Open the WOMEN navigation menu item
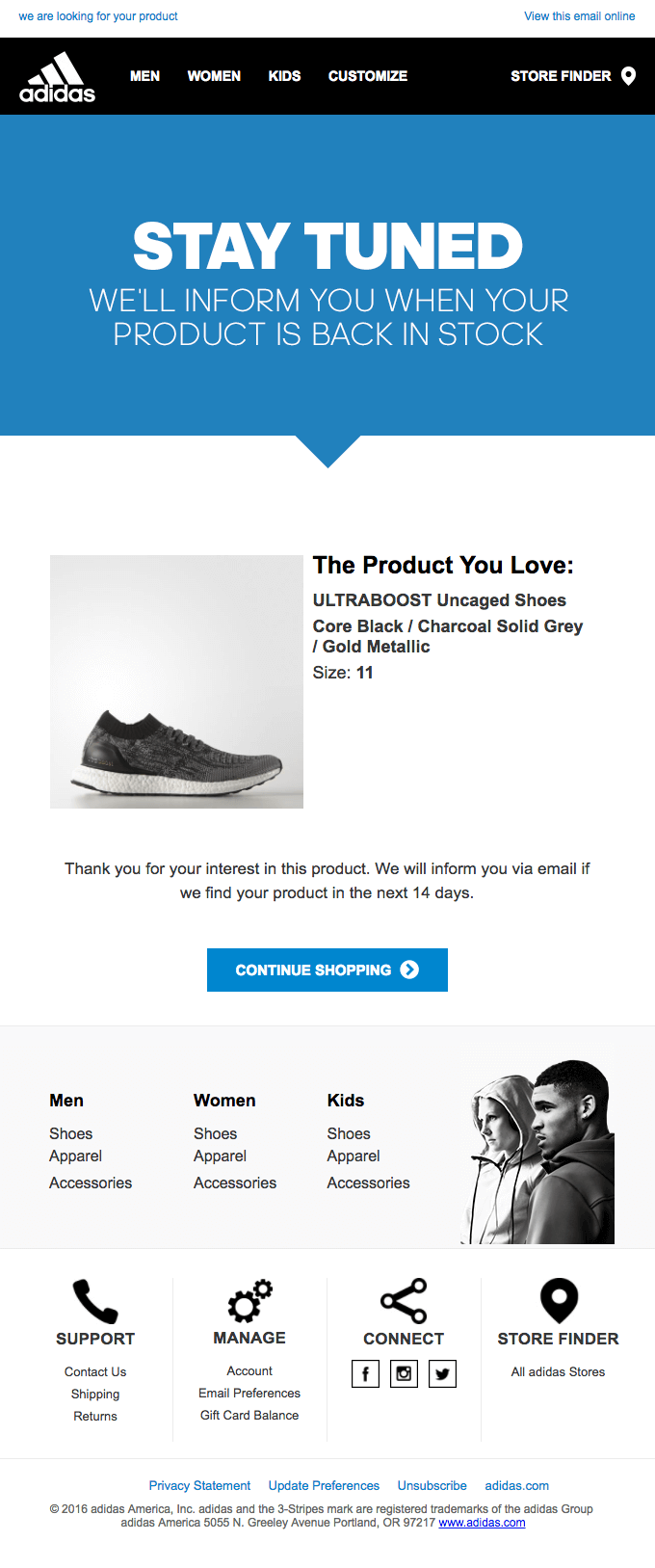 pos(214,76)
